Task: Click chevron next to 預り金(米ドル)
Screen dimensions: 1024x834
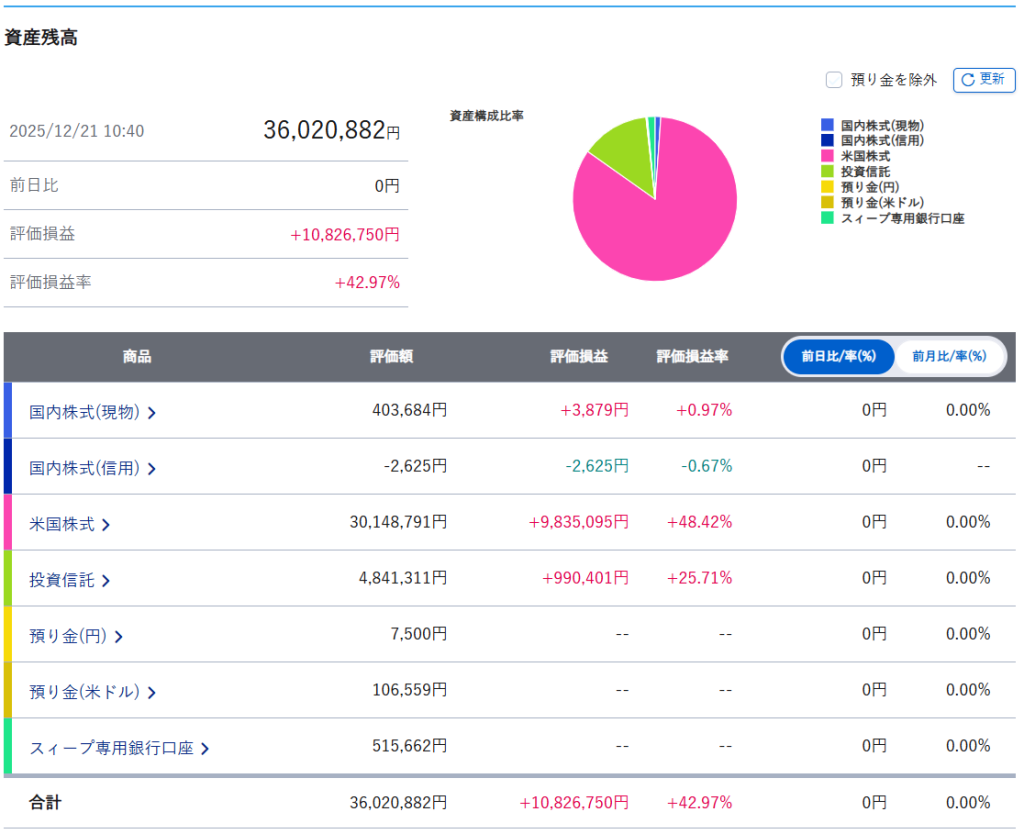Action: pyautogui.click(x=152, y=691)
